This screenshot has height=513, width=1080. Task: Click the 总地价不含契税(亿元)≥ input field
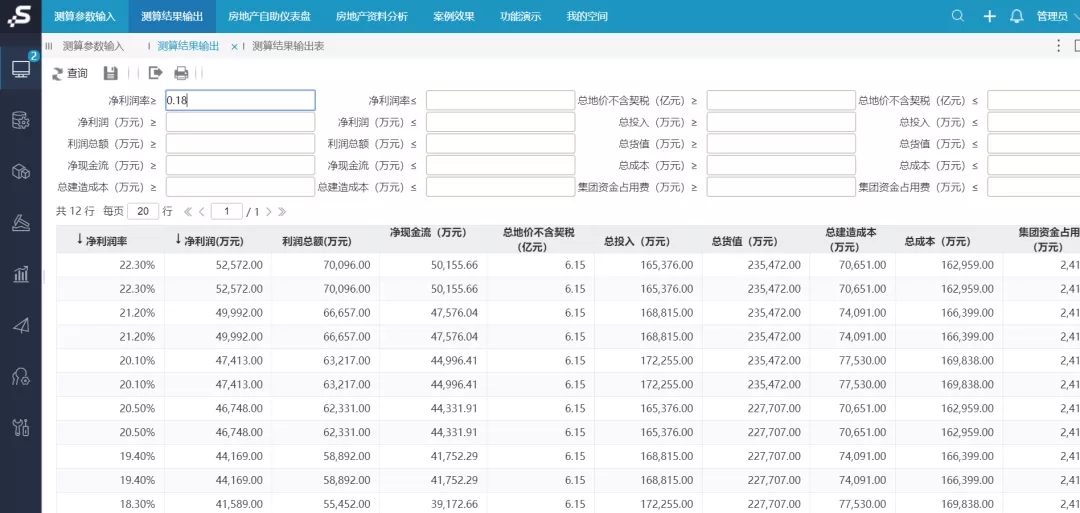coord(781,101)
